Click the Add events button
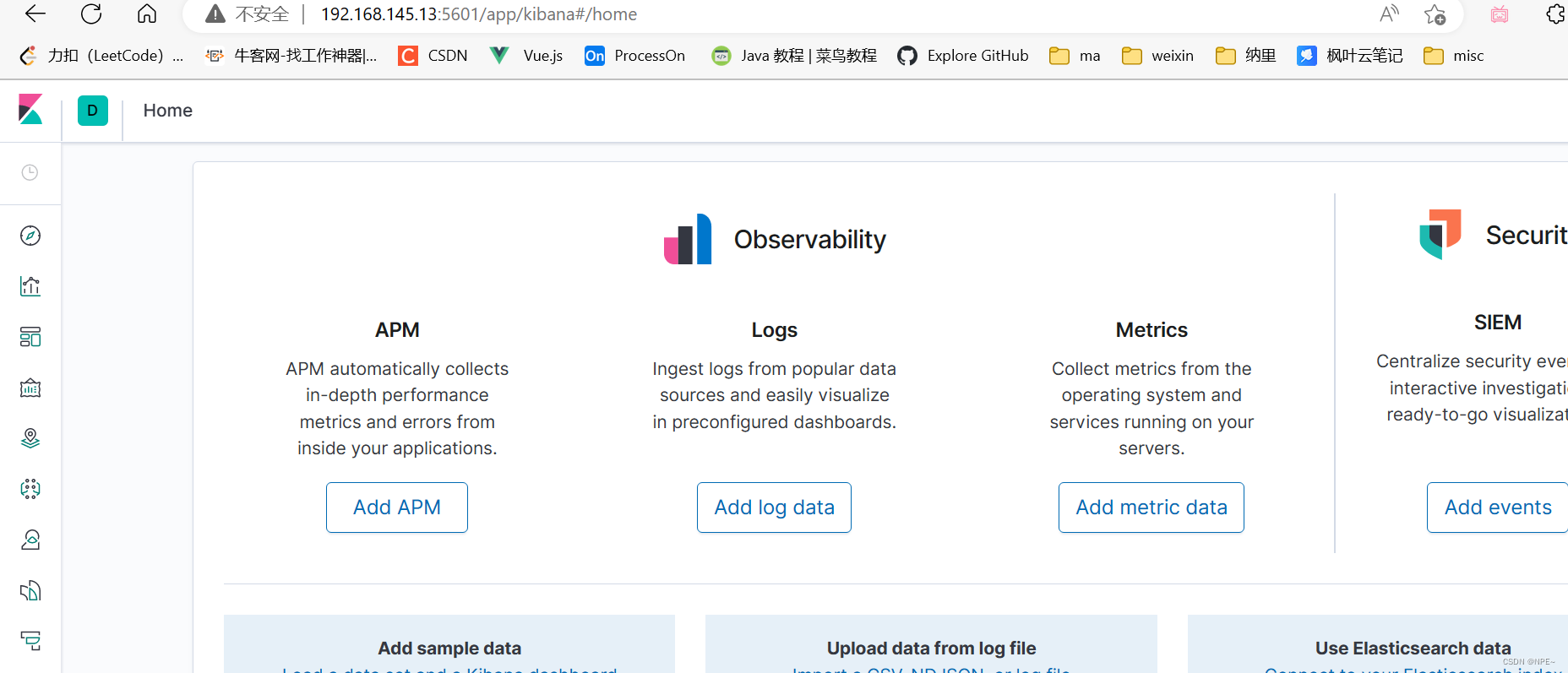The height and width of the screenshot is (673, 1568). click(1497, 507)
